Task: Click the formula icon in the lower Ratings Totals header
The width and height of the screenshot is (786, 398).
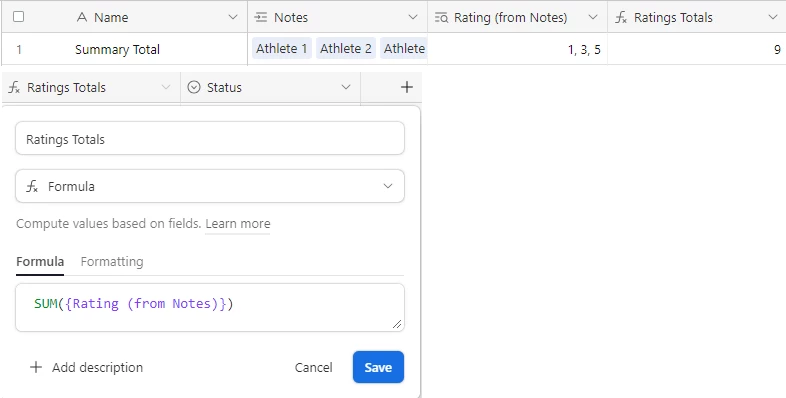Action: pos(15,88)
